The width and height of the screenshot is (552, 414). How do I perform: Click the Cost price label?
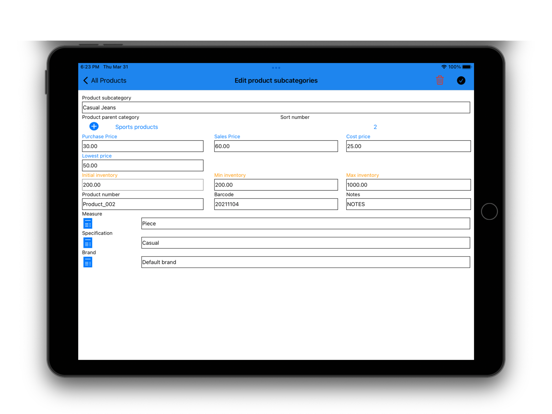pyautogui.click(x=358, y=136)
